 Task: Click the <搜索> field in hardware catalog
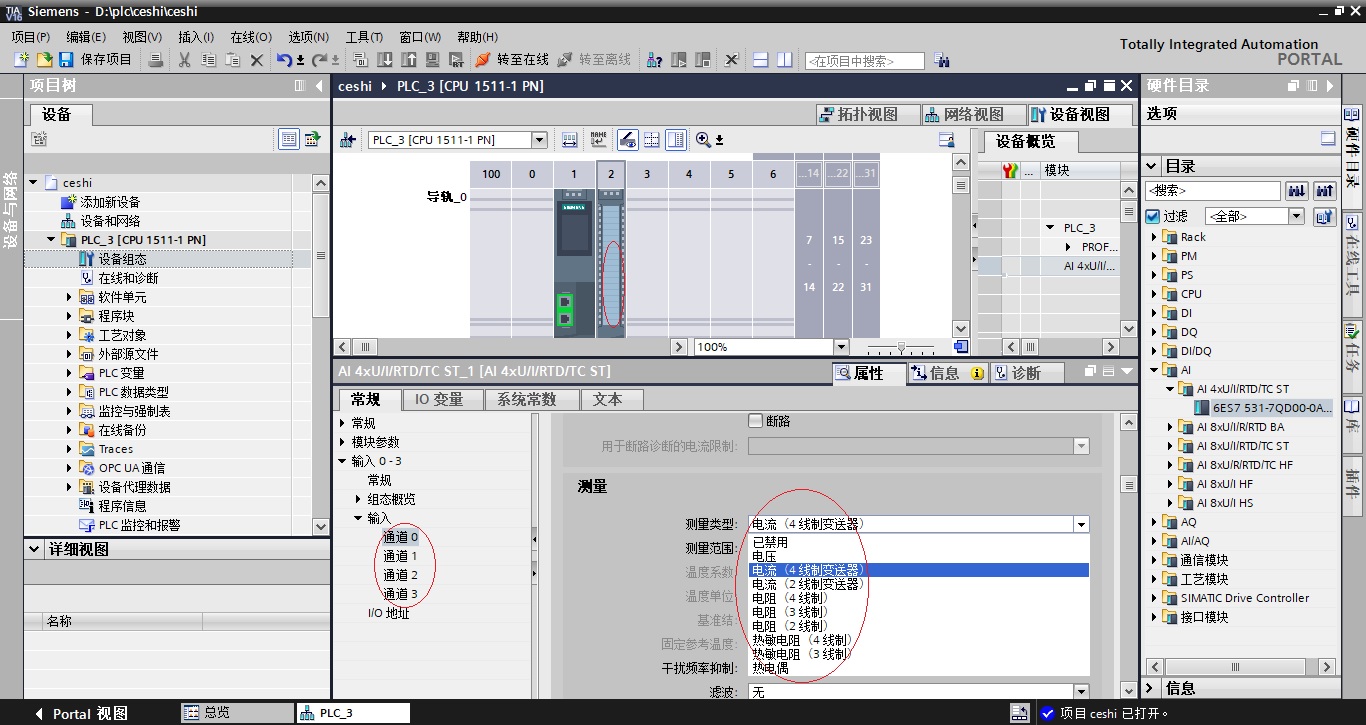[x=1213, y=190]
